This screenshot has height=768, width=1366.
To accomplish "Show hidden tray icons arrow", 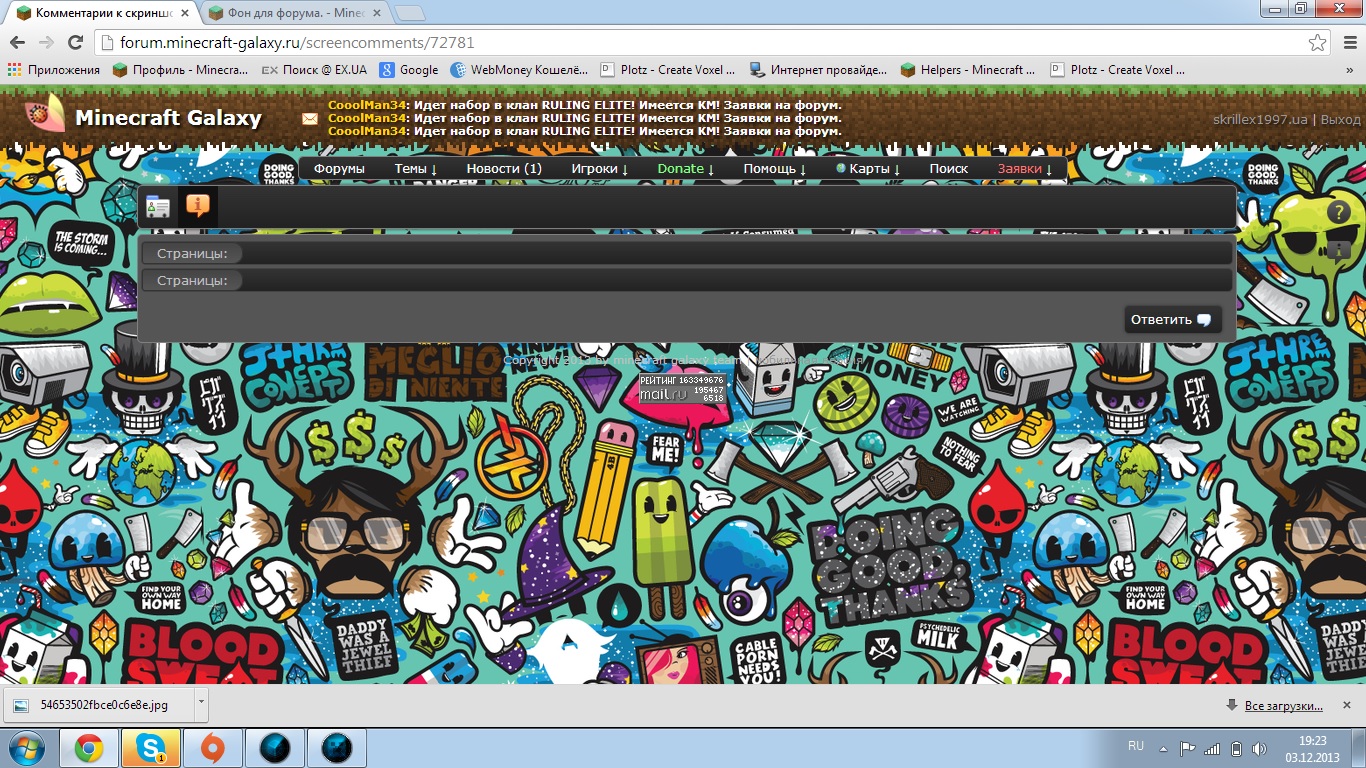I will [1164, 748].
